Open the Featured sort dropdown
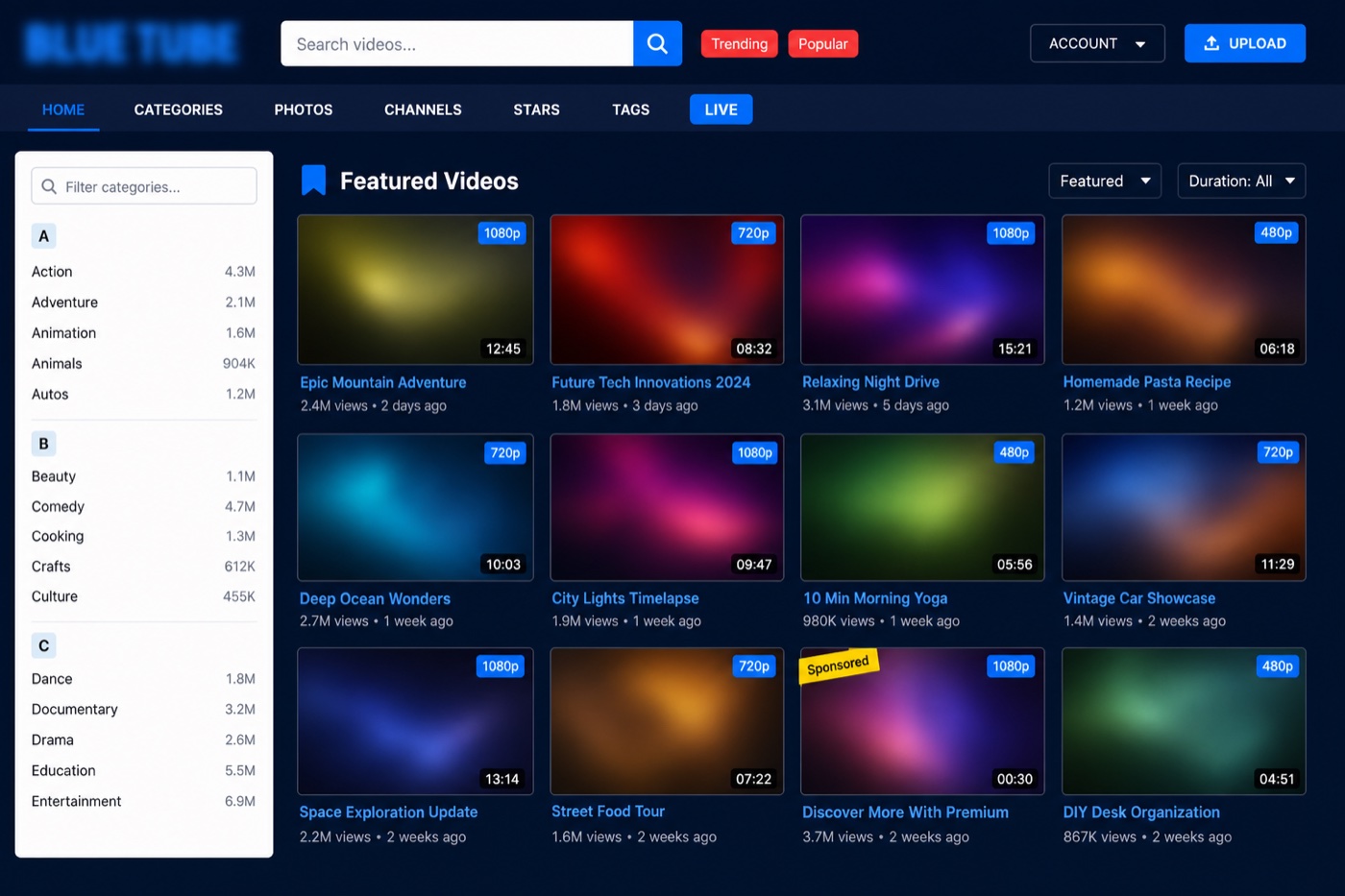The width and height of the screenshot is (1345, 896). point(1105,181)
